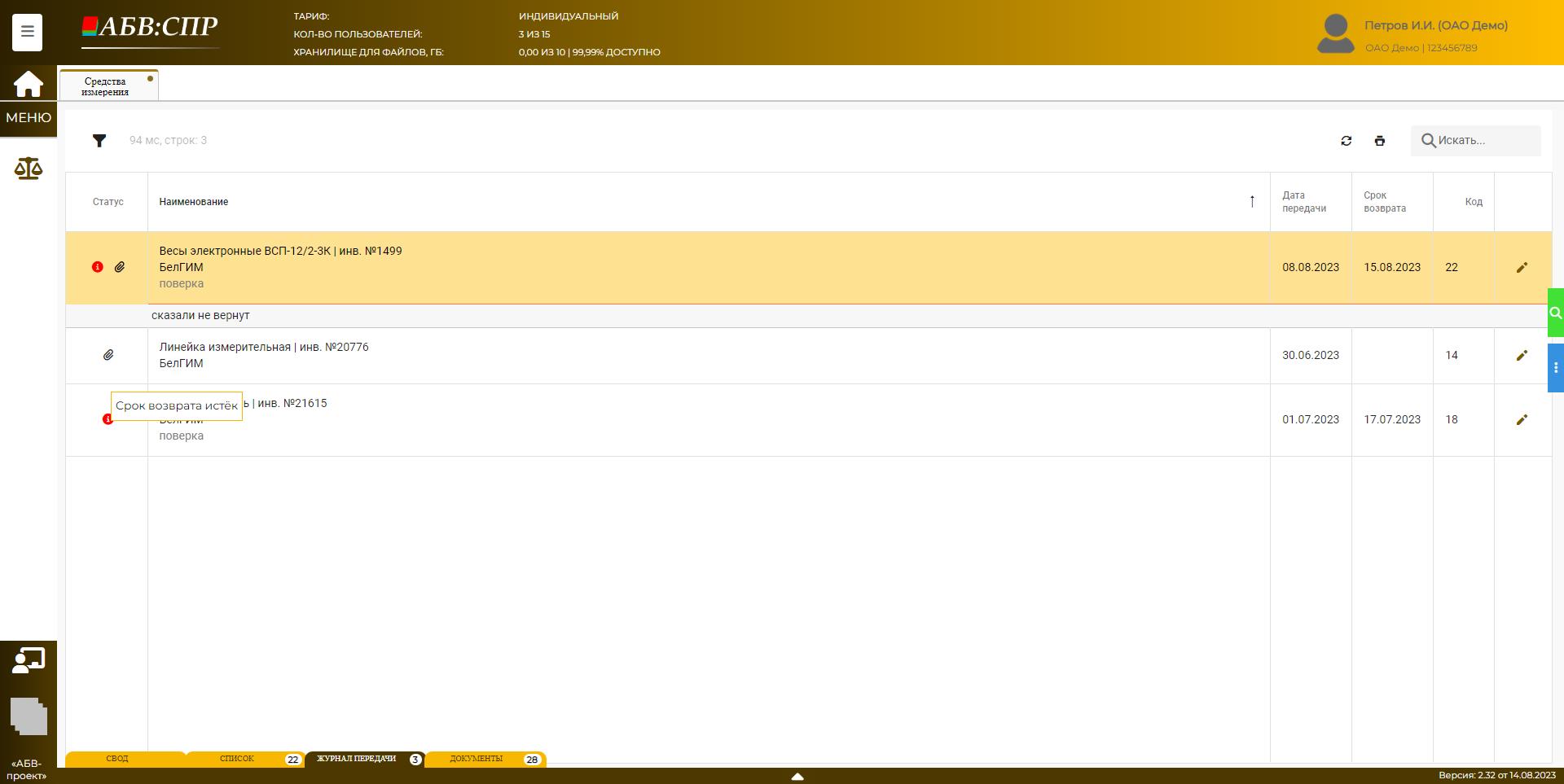Open the scales measuring instruments section
The width and height of the screenshot is (1564, 784).
click(29, 169)
